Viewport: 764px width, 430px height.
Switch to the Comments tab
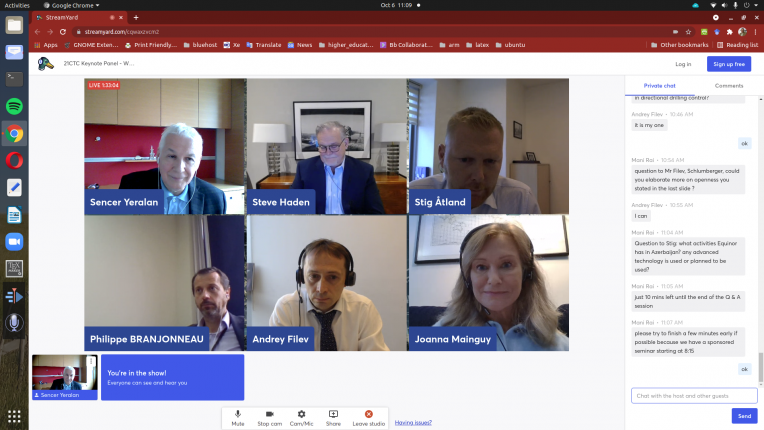pos(728,86)
